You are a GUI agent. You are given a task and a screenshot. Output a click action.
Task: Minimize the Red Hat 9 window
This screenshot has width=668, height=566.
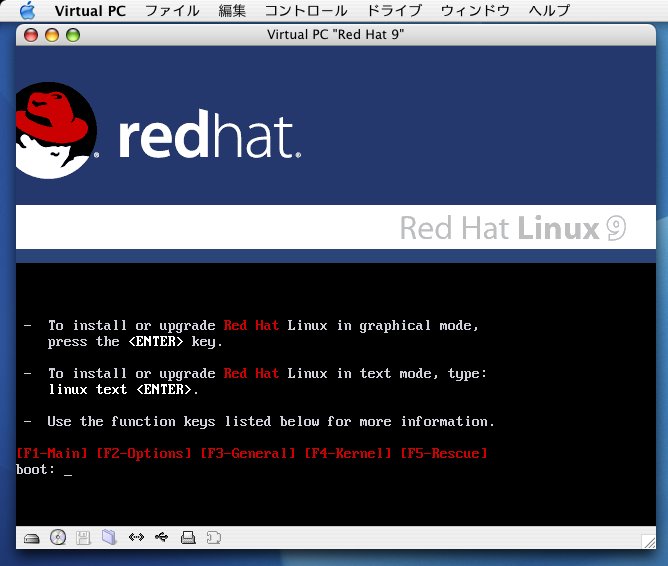pyautogui.click(x=52, y=35)
